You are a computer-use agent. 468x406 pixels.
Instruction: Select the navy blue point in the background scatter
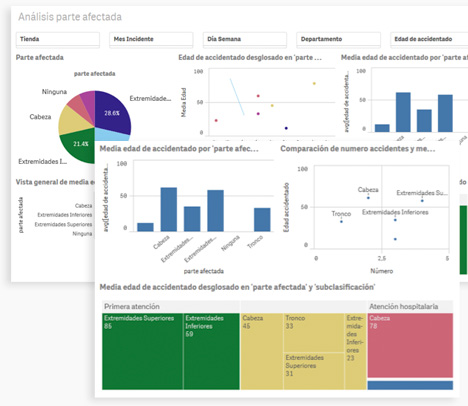pos(286,128)
